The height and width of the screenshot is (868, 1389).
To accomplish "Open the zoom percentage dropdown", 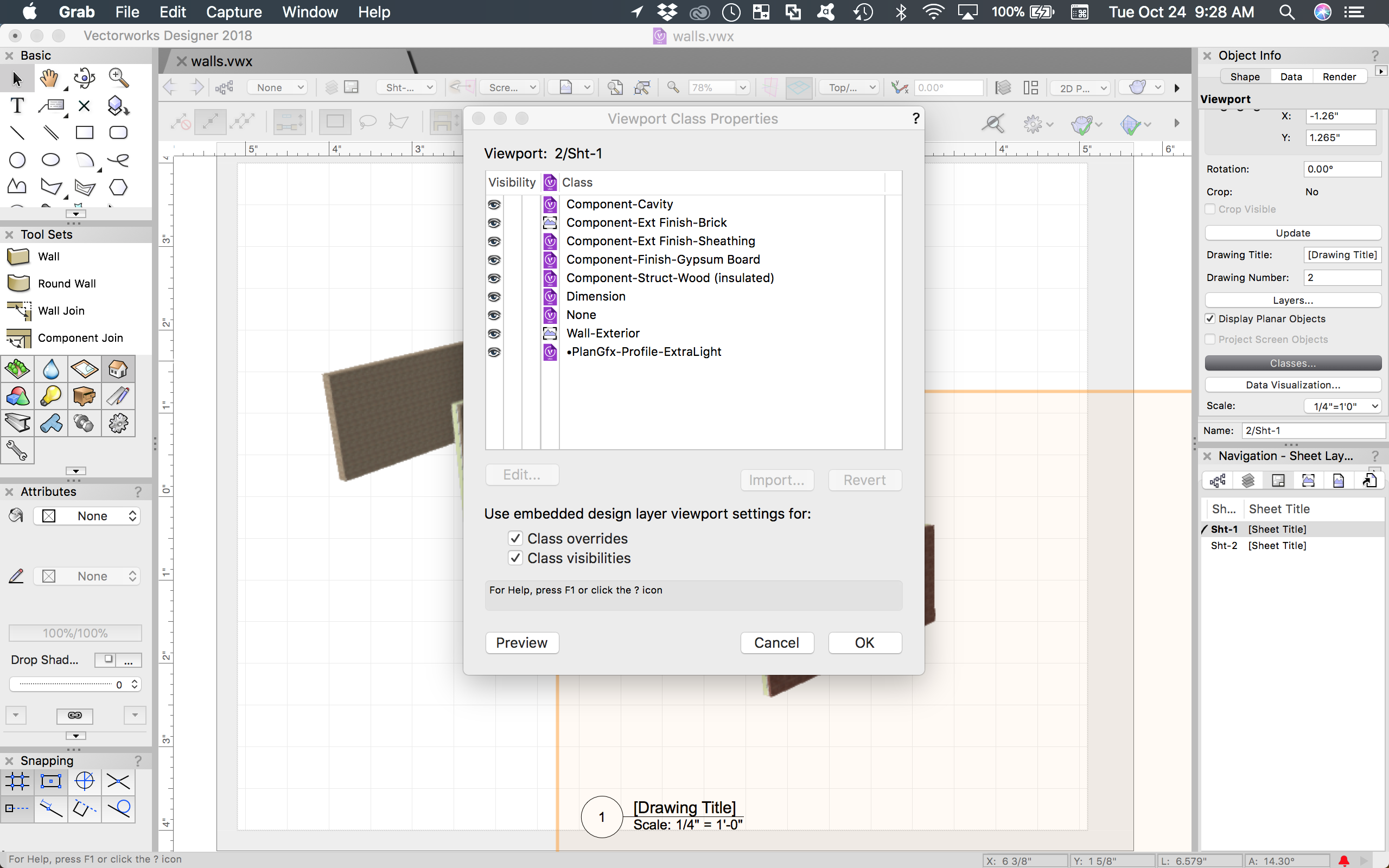I will click(x=743, y=87).
